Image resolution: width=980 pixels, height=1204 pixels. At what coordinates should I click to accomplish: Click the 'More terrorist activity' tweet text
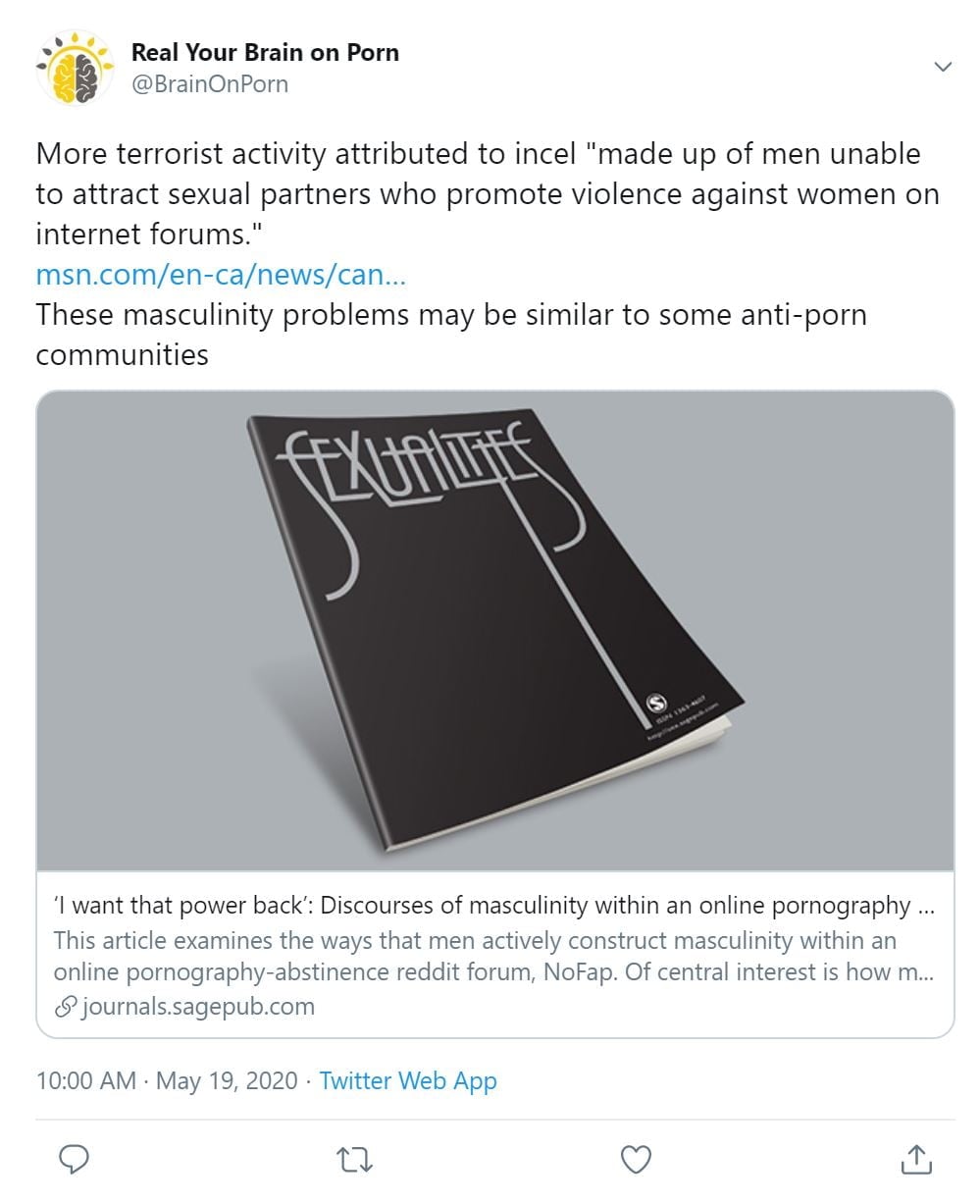[478, 193]
